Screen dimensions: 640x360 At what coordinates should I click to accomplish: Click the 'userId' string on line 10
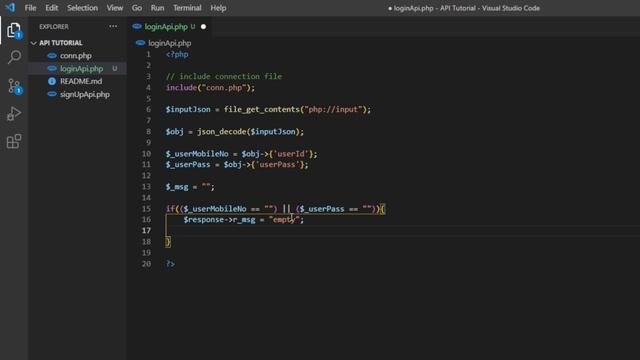tap(291, 154)
